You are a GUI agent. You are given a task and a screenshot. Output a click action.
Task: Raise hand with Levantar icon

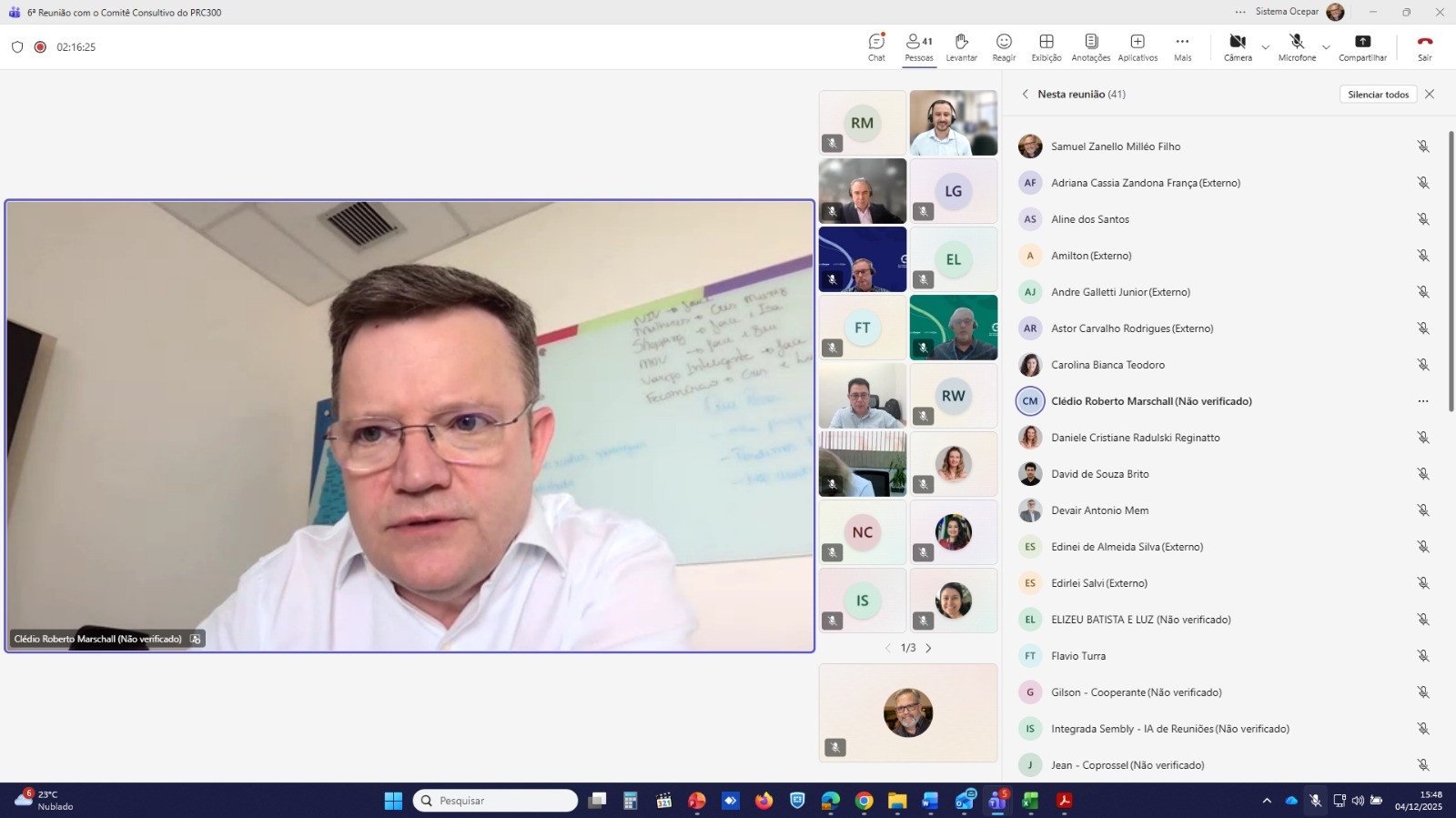coord(961,47)
